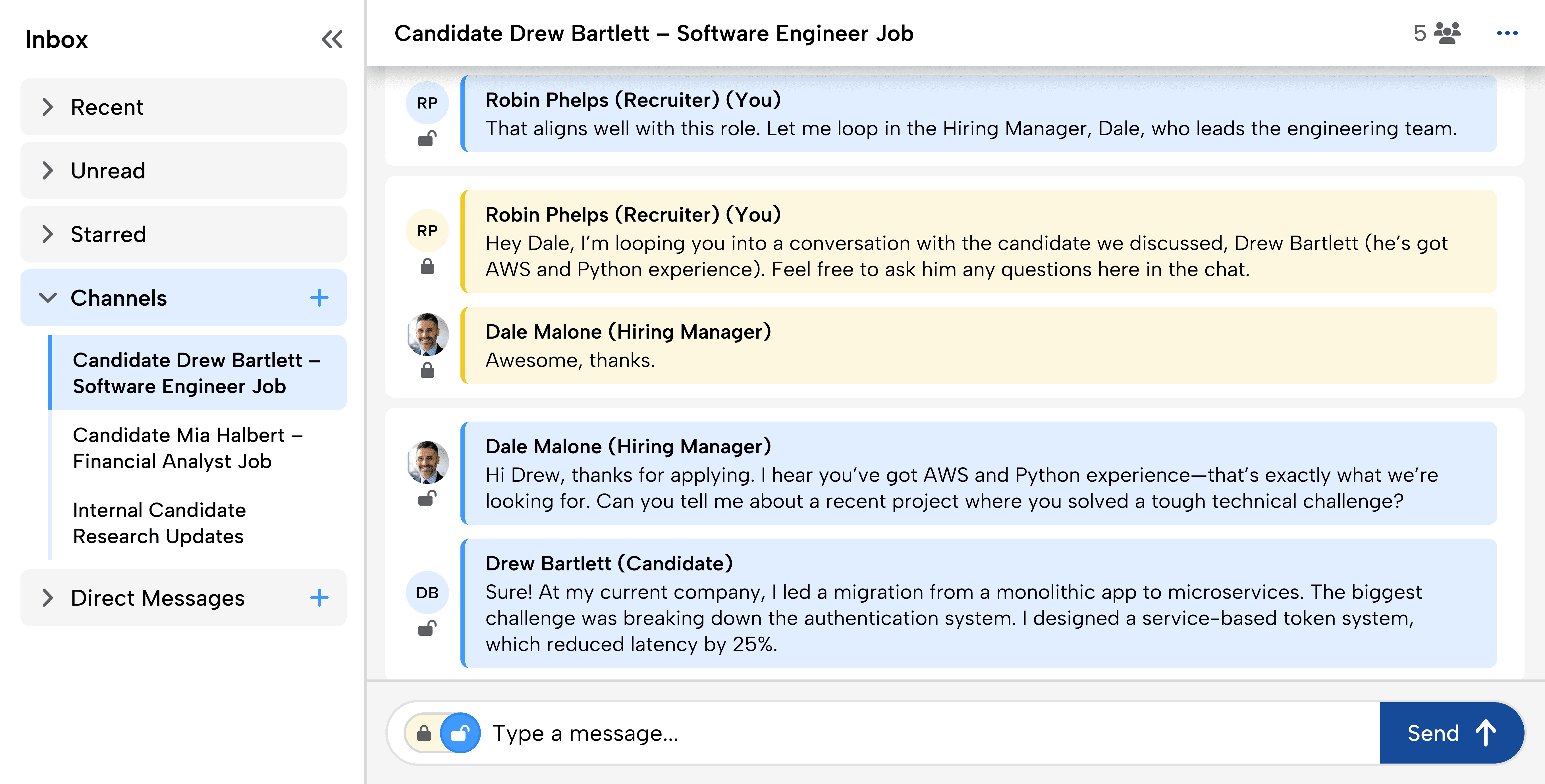Click unlocked icon under Dale's 'Hi Drew' message
Viewport: 1545px width, 784px height.
(427, 498)
